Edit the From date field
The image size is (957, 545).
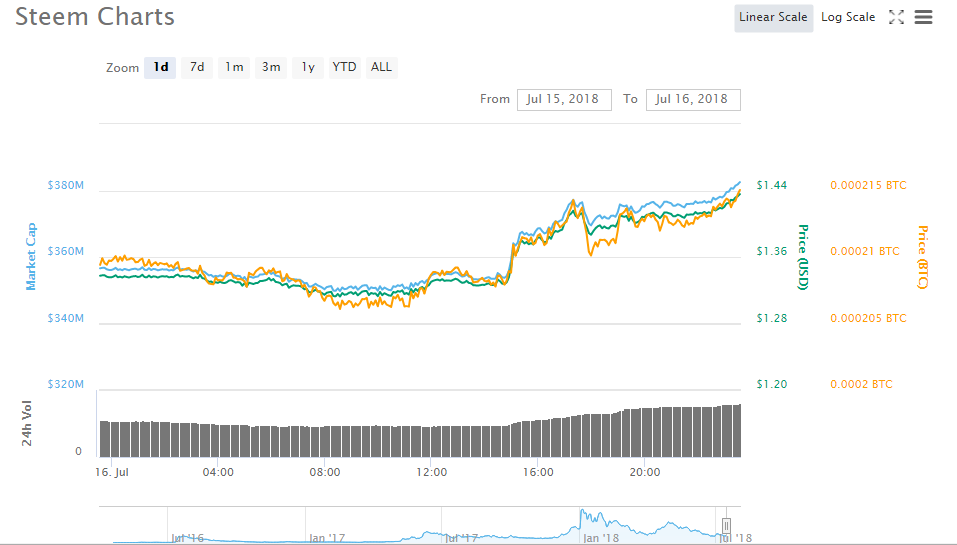pyautogui.click(x=564, y=99)
